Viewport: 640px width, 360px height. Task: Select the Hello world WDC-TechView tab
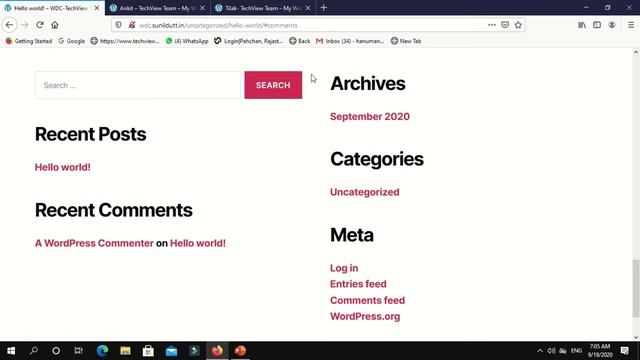point(52,8)
